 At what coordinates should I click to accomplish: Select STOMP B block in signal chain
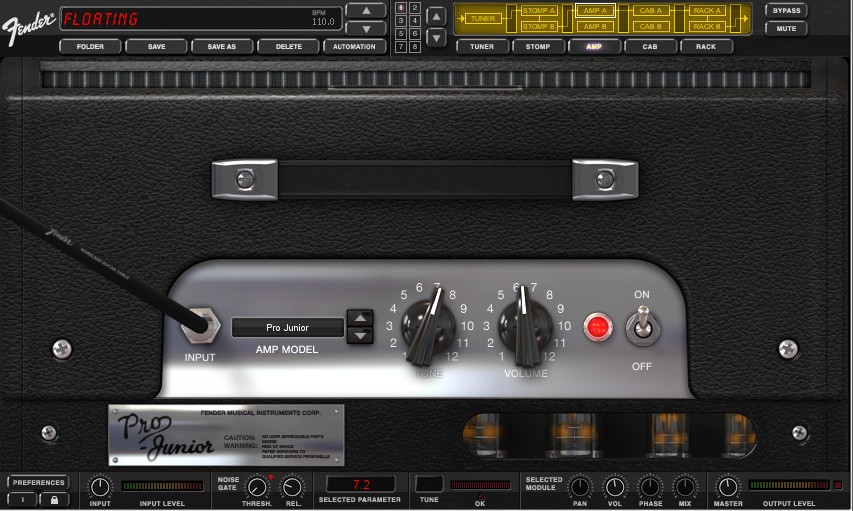(539, 26)
